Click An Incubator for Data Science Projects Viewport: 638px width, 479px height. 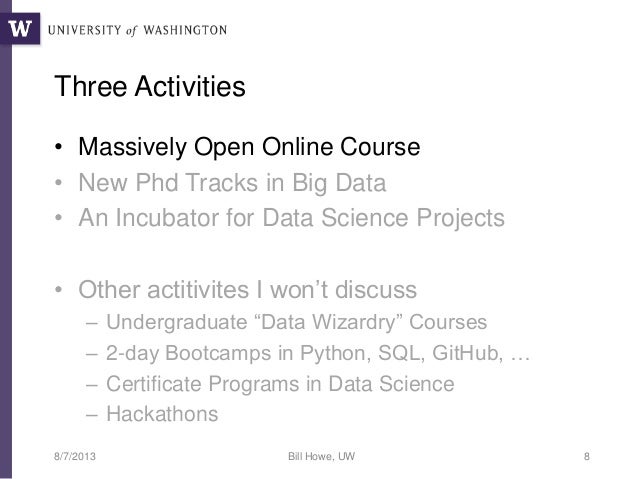[291, 218]
